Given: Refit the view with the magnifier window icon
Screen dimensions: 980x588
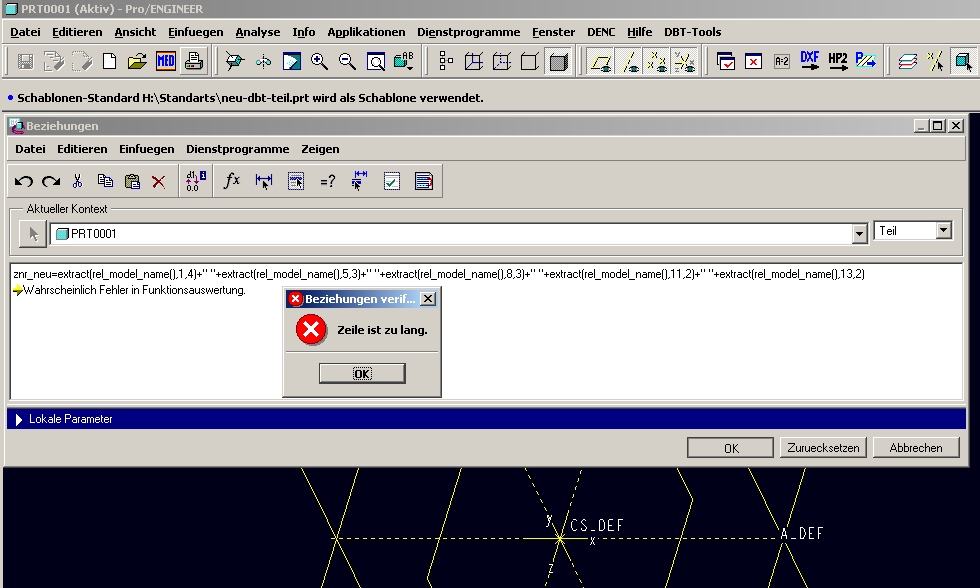Looking at the screenshot, I should [x=376, y=61].
